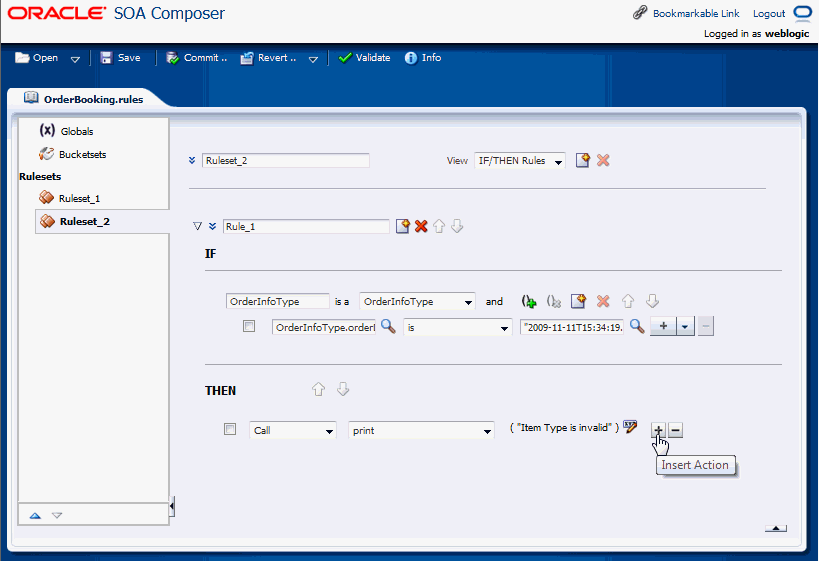The image size is (819, 561).
Task: Move THEN action up arrow
Action: pyautogui.click(x=319, y=389)
